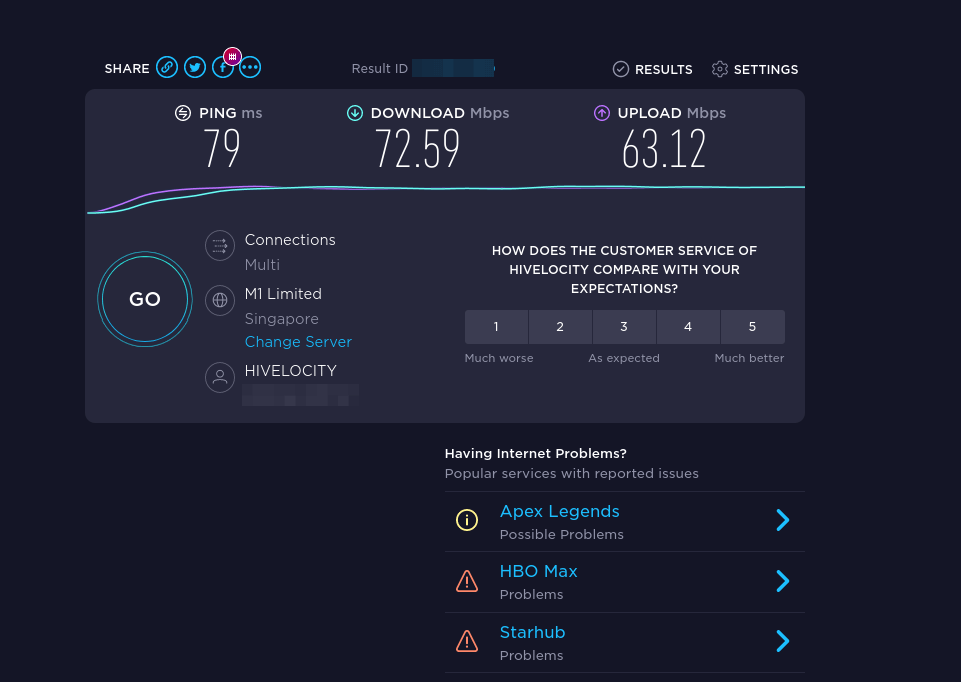
Task: Select rating 5 Much better
Action: coord(752,327)
